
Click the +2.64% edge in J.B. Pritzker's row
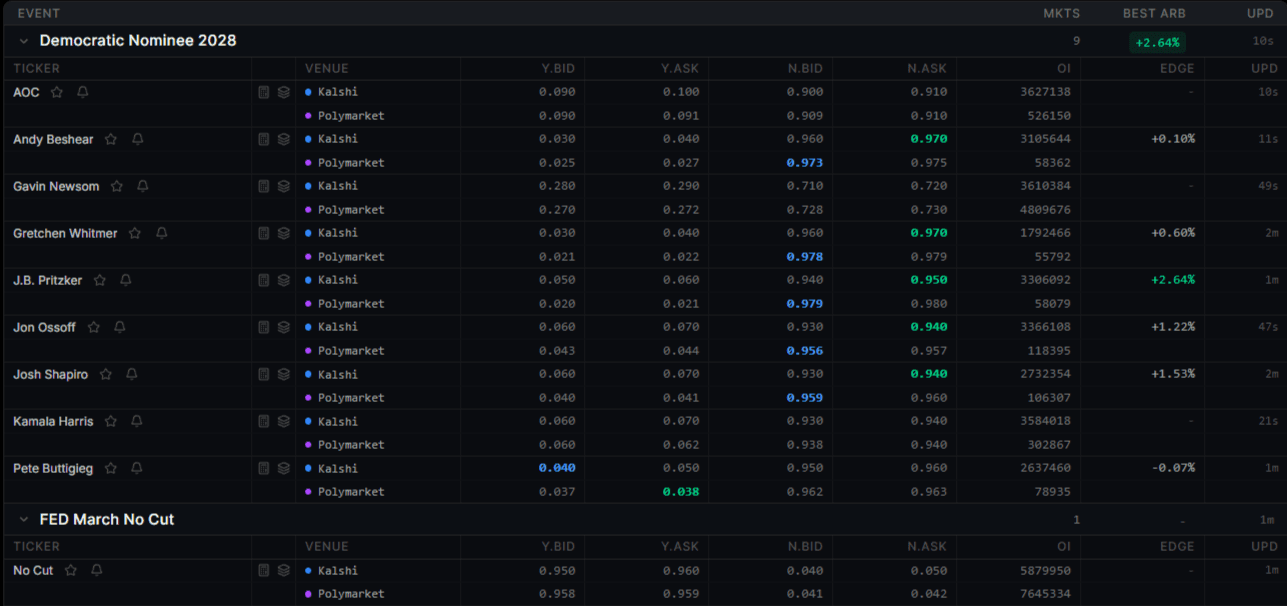tap(1173, 280)
